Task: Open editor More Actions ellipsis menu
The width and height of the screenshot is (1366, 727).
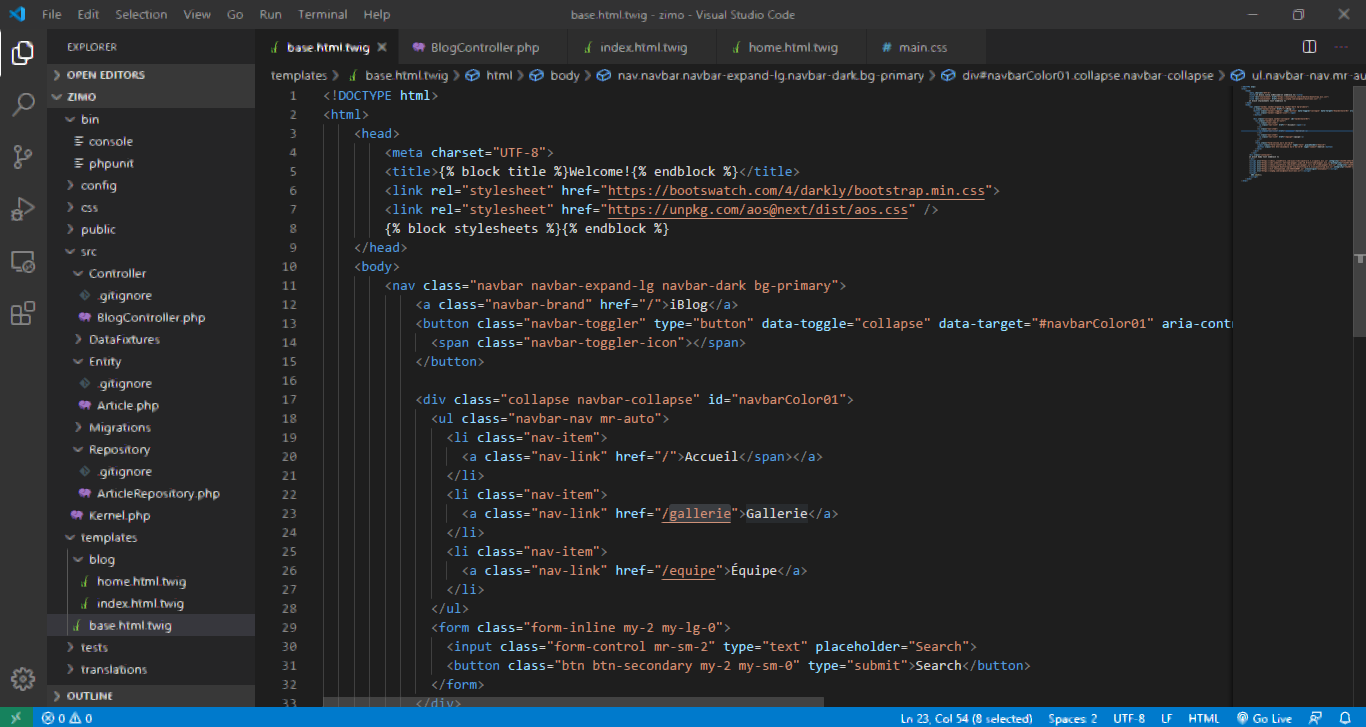Action: click(x=1340, y=47)
